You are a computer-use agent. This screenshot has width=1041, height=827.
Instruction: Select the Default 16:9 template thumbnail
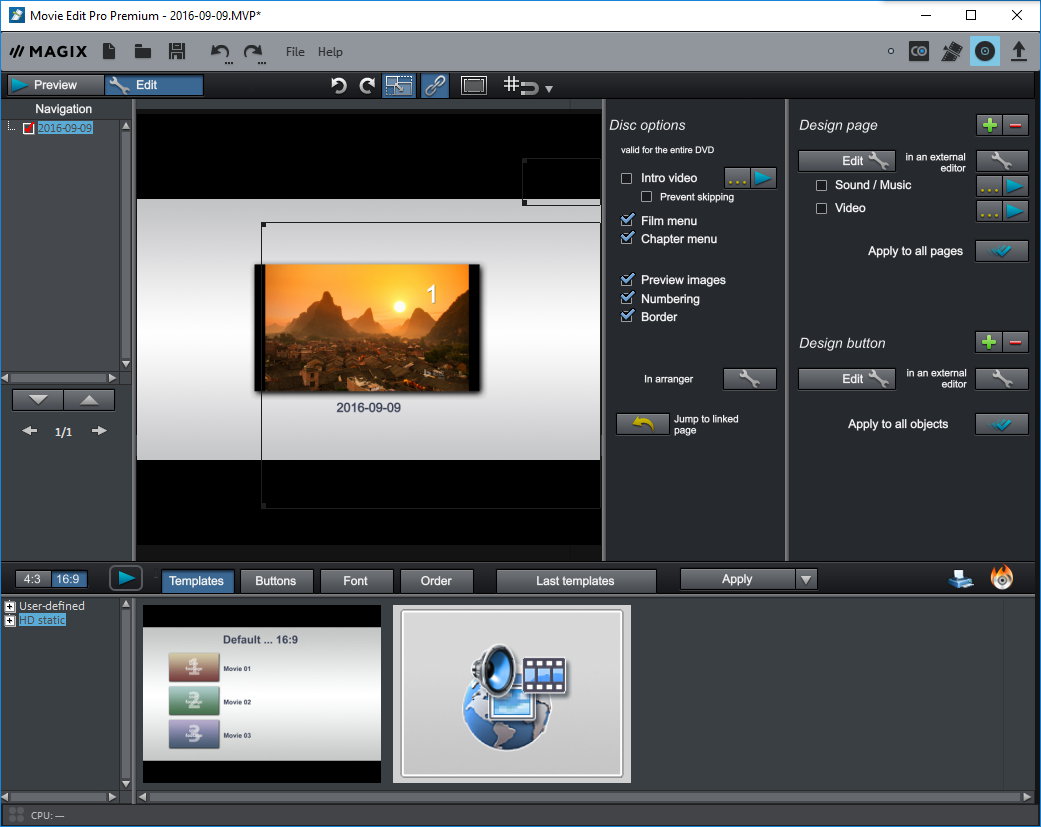[x=262, y=693]
